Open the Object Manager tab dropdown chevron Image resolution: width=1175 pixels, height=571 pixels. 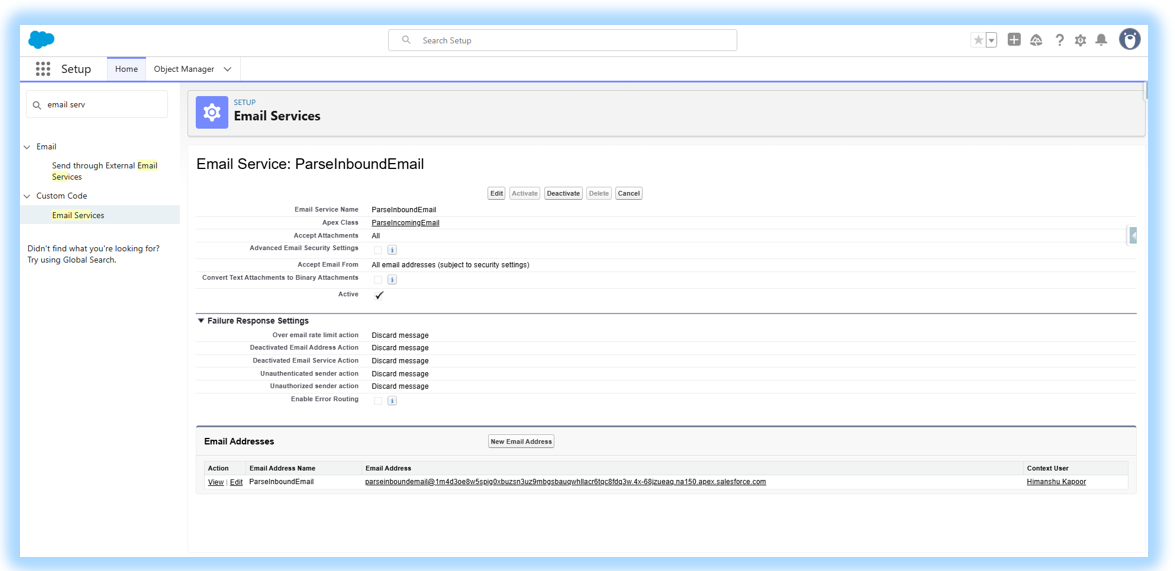click(227, 69)
